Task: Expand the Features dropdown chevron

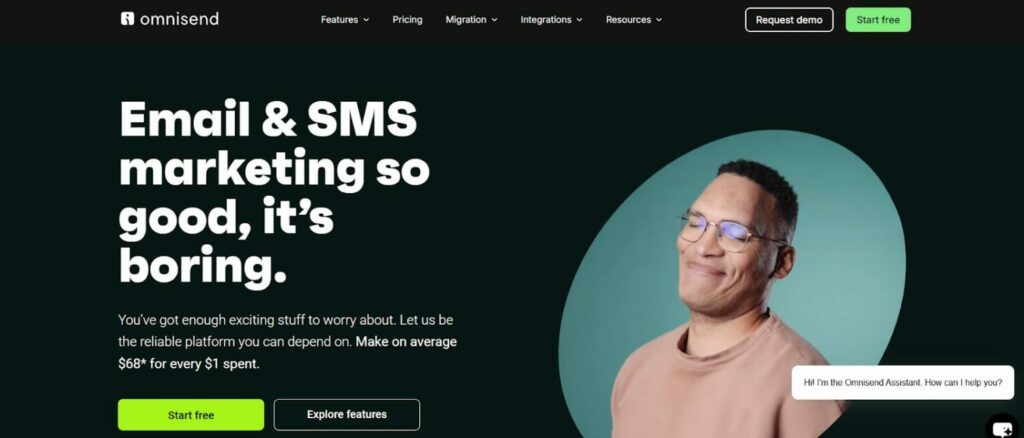Action: click(x=366, y=20)
